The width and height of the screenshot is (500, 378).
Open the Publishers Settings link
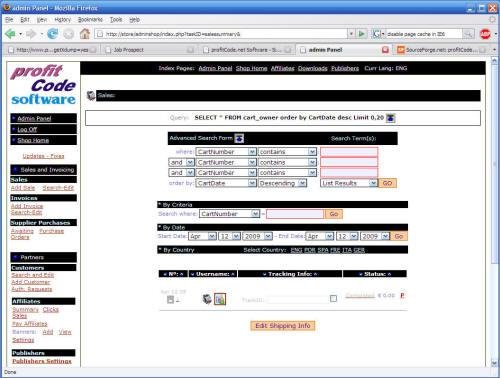(42, 361)
